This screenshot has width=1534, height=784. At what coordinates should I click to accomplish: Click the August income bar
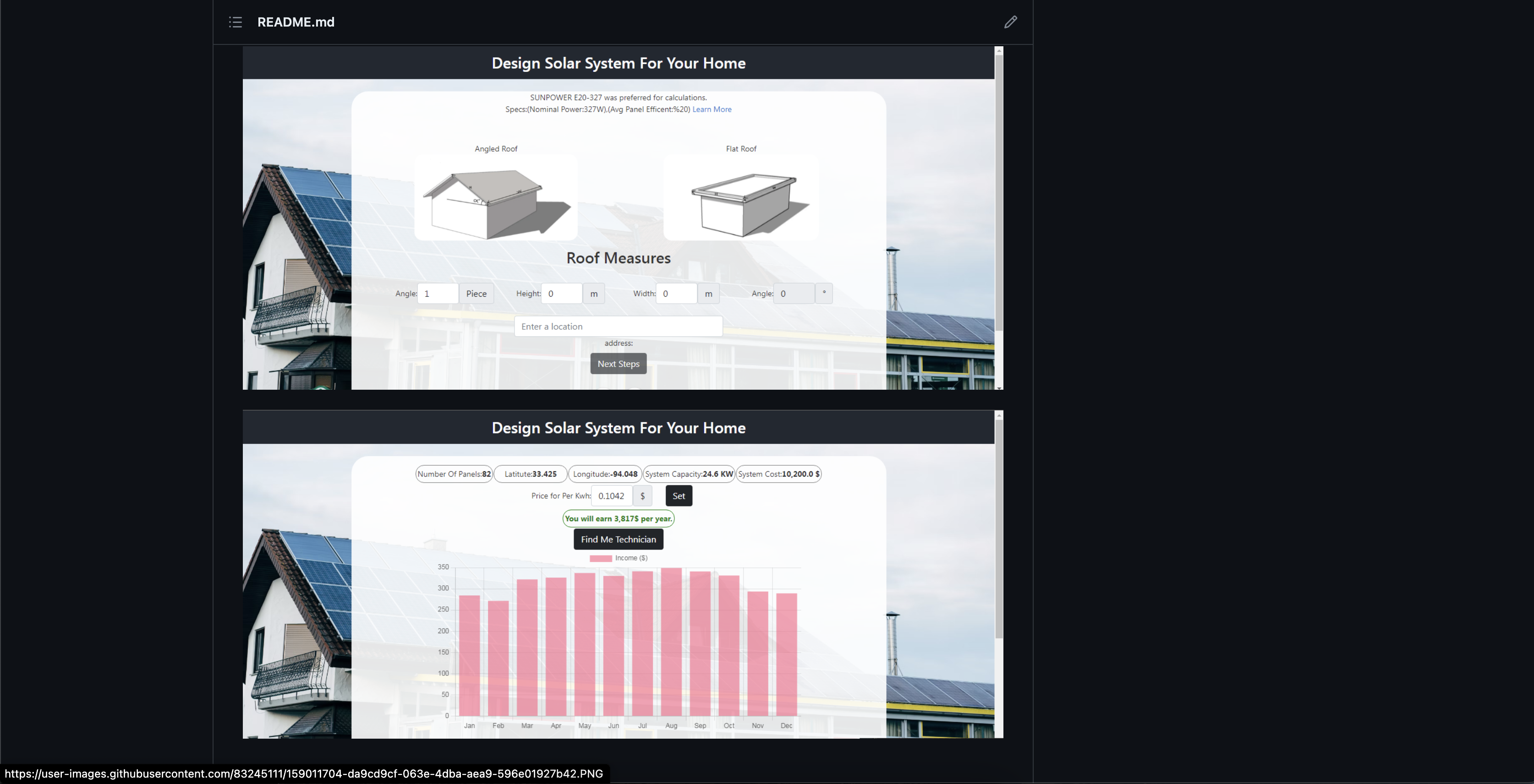point(671,643)
